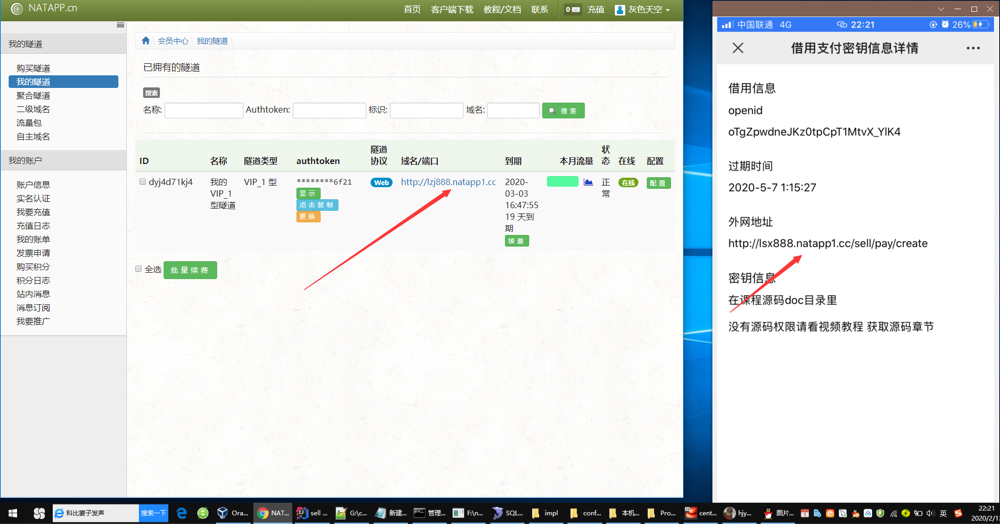Switch to the IntelliJ sell project taskbar window

click(x=312, y=513)
